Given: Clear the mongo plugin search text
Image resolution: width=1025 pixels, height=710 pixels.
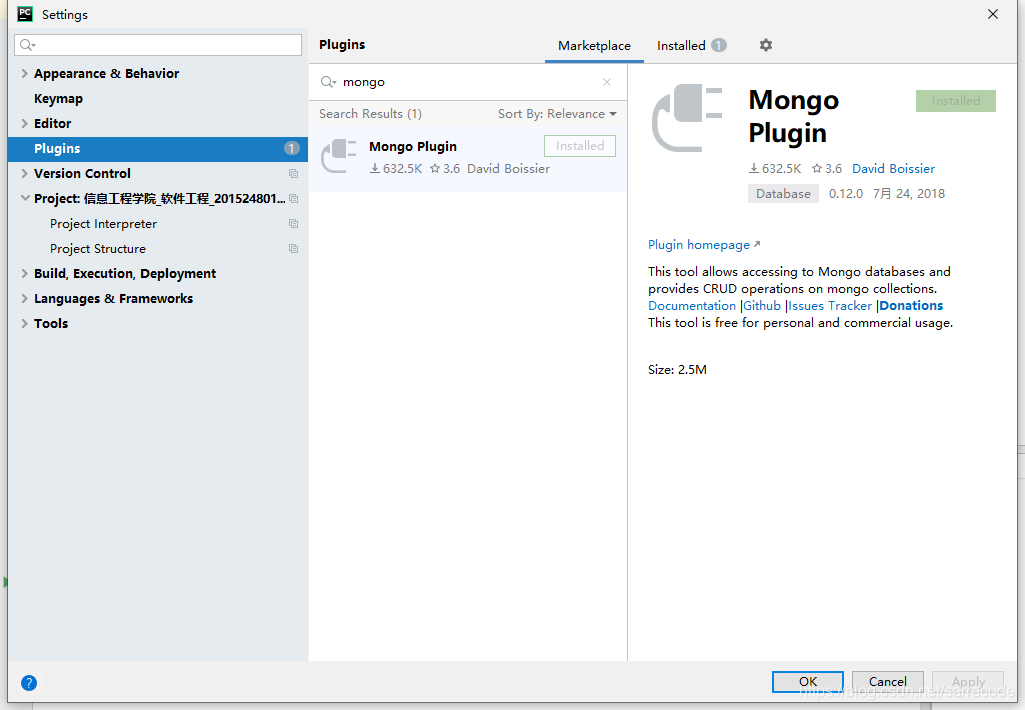Looking at the screenshot, I should point(607,82).
